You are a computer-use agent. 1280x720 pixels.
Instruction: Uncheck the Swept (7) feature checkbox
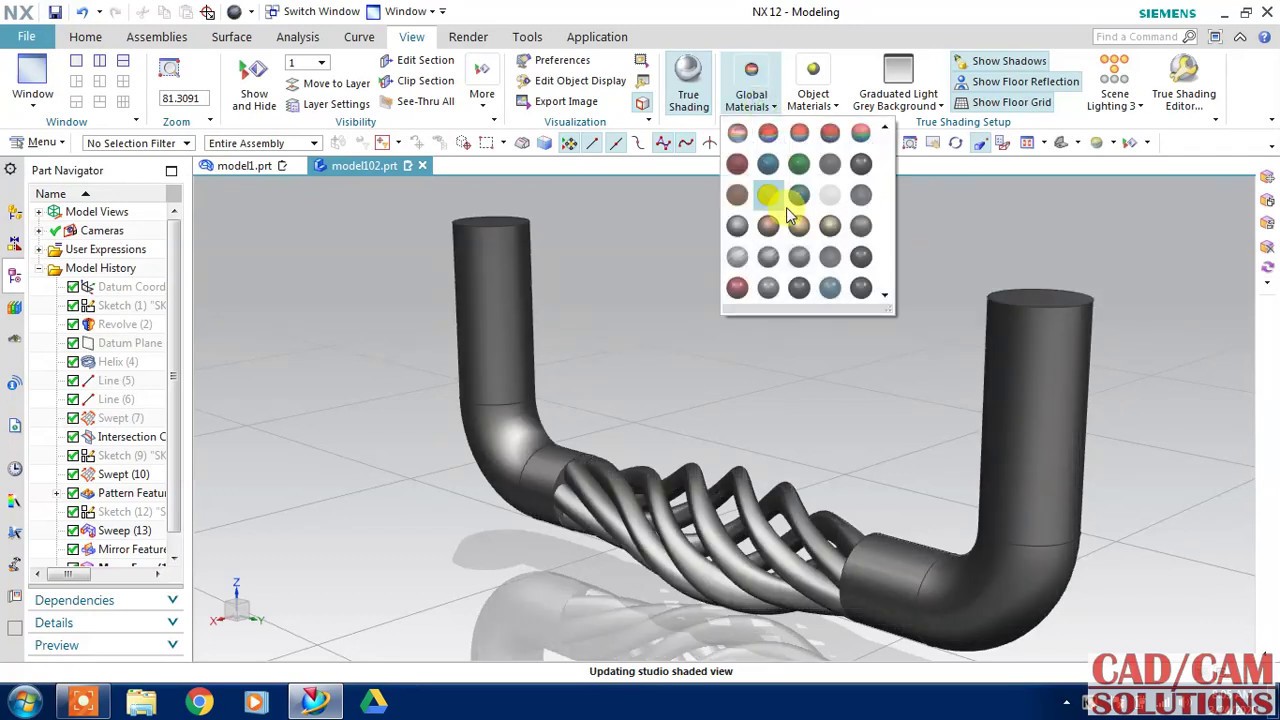click(x=73, y=418)
